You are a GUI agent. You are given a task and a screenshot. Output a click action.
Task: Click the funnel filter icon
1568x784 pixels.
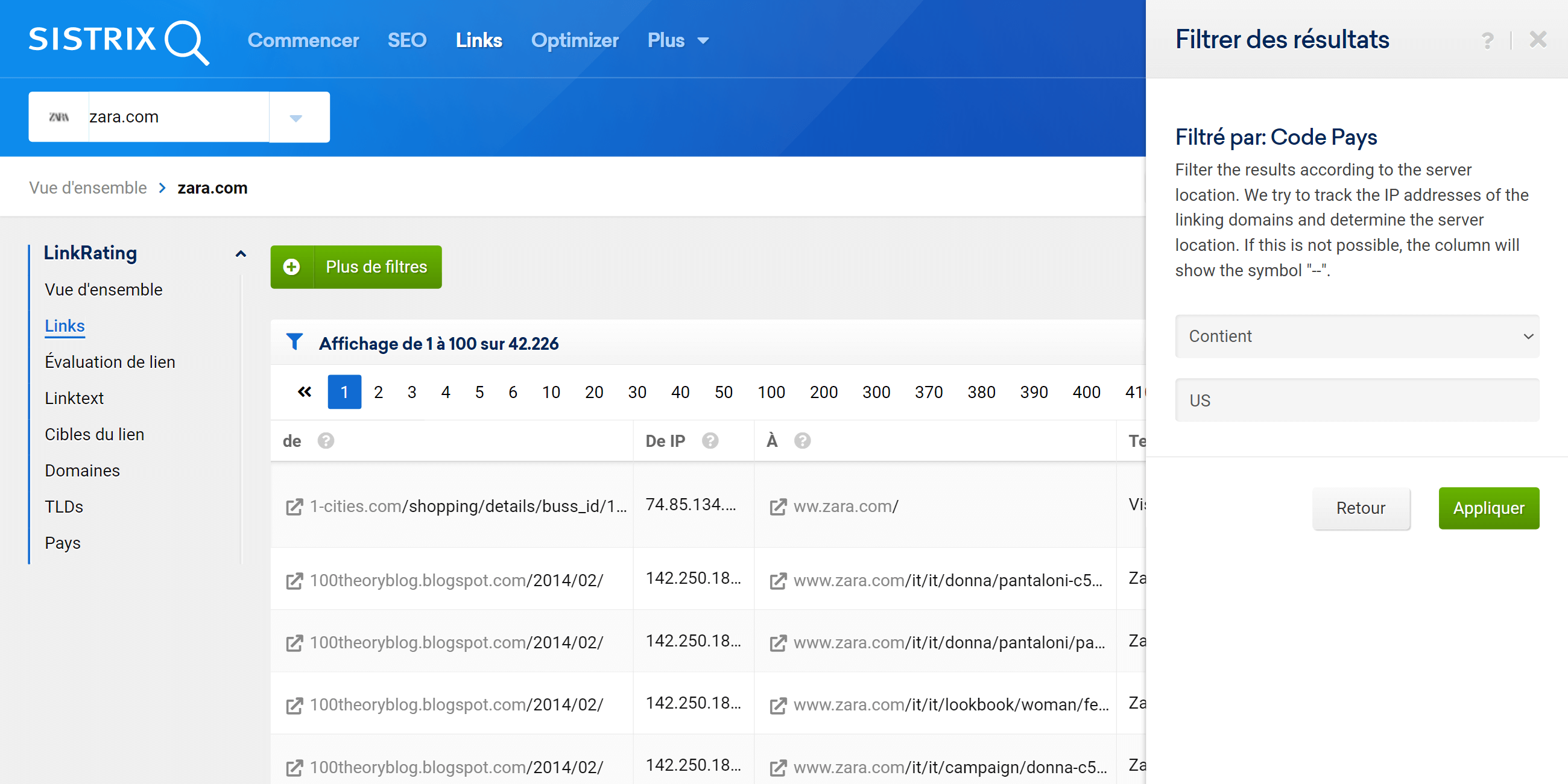(x=295, y=342)
